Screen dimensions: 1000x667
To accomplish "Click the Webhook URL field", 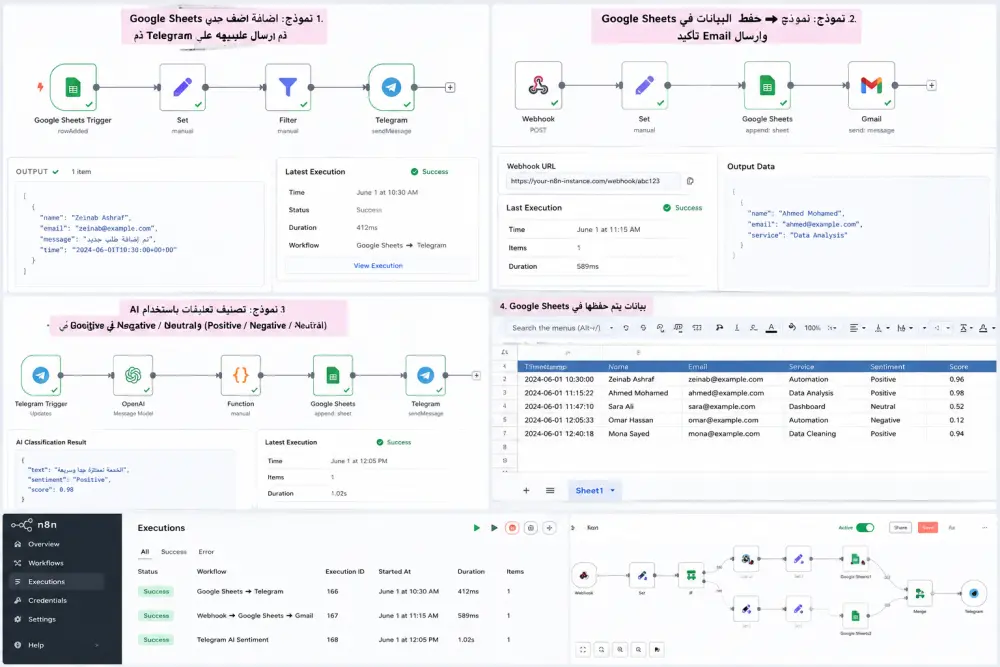I will click(593, 181).
